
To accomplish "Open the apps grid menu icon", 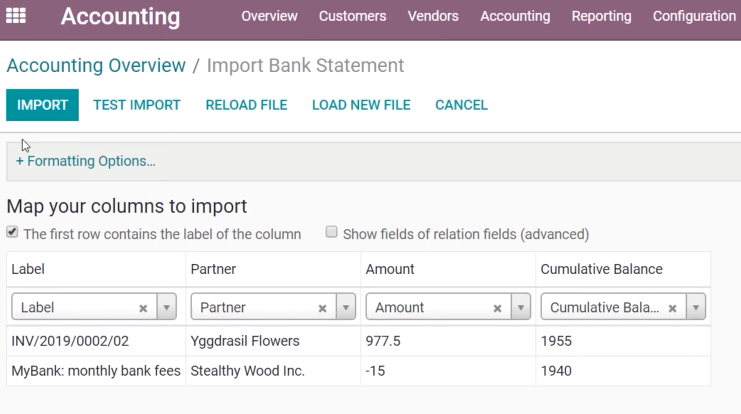I will point(16,16).
